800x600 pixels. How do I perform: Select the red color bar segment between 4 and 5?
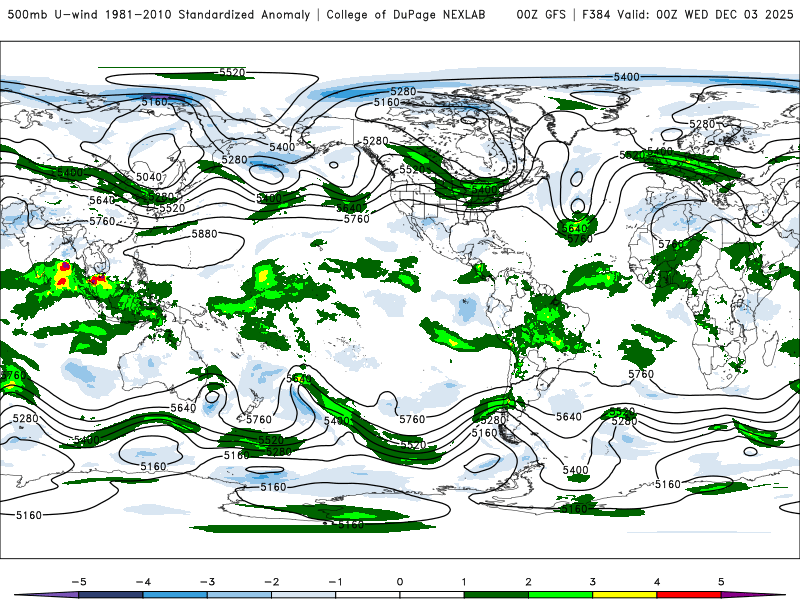point(689,595)
